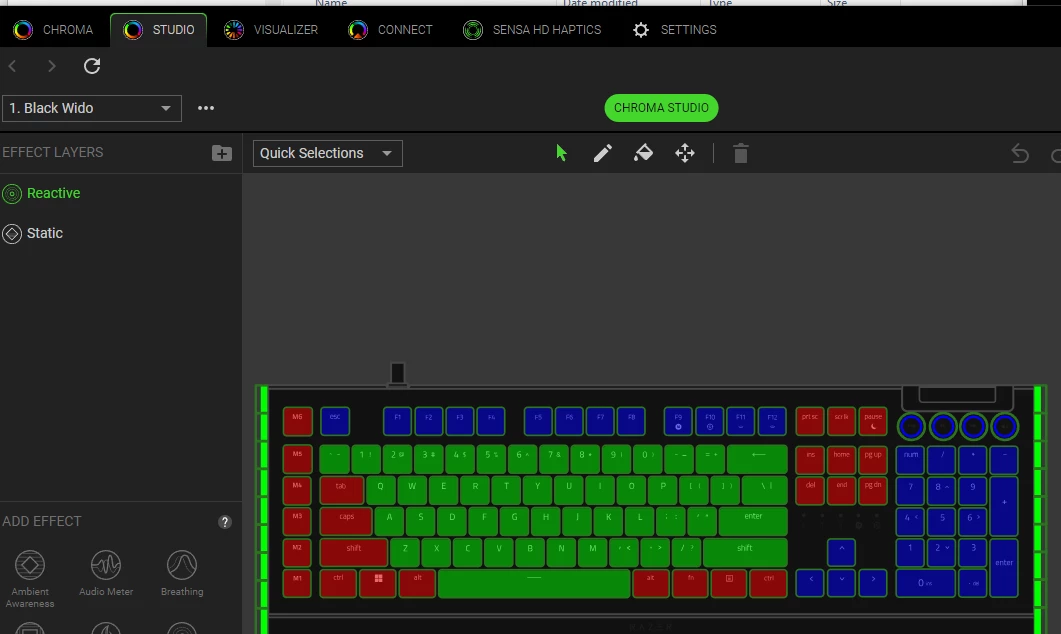
Task: Select the blue numpad enter key
Action: point(1003,567)
